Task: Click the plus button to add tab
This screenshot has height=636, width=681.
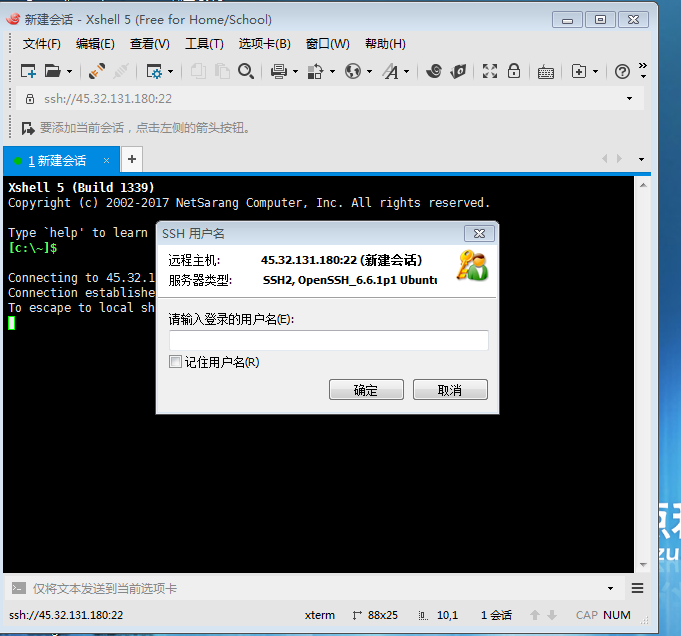Action: [132, 159]
